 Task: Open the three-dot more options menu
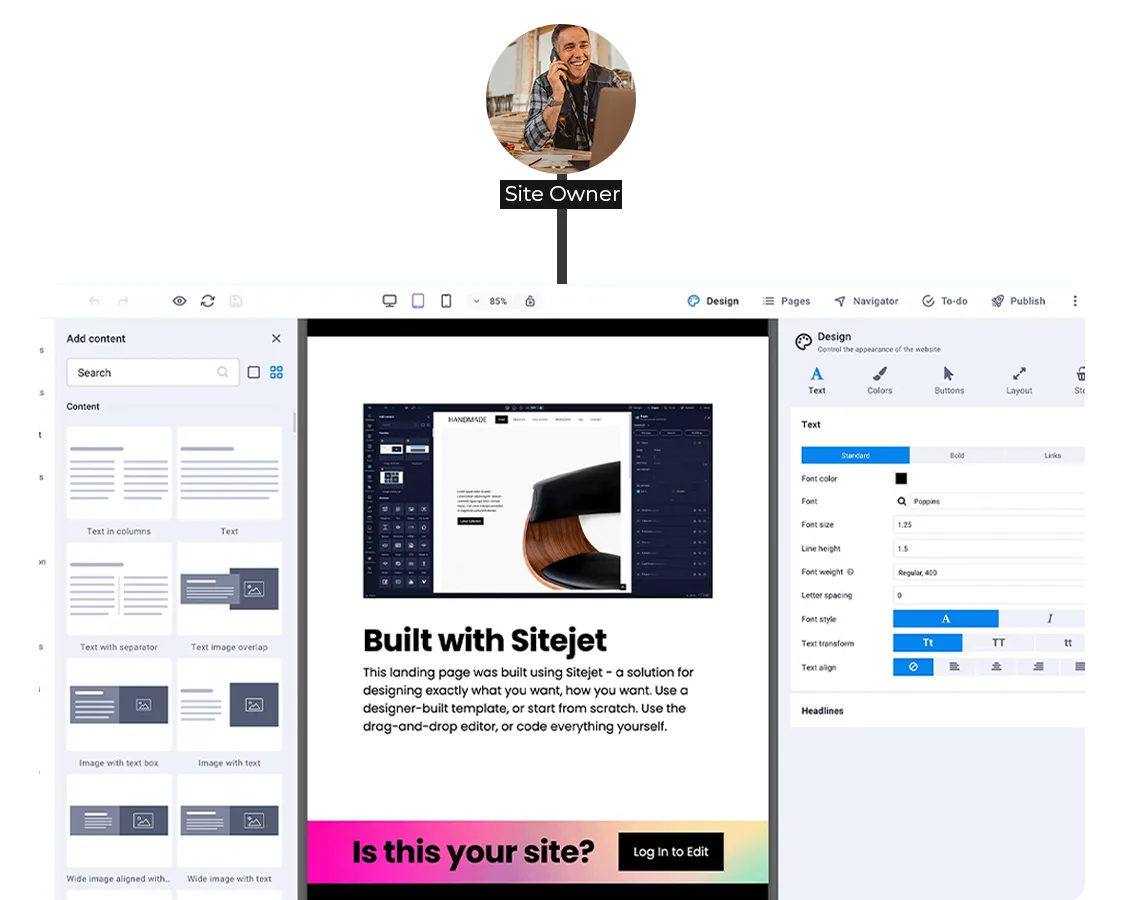(1075, 301)
